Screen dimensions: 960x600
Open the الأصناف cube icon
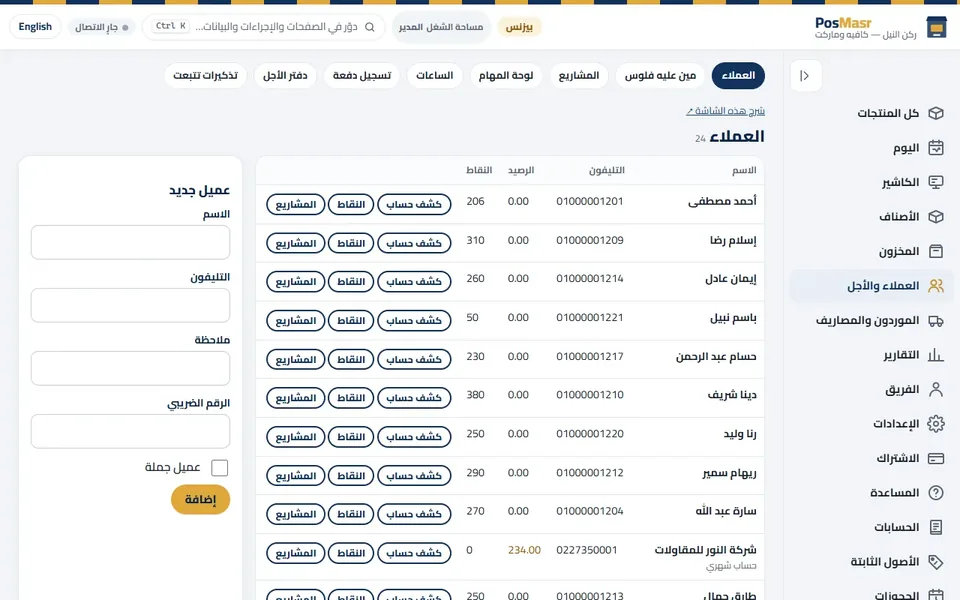pyautogui.click(x=936, y=217)
